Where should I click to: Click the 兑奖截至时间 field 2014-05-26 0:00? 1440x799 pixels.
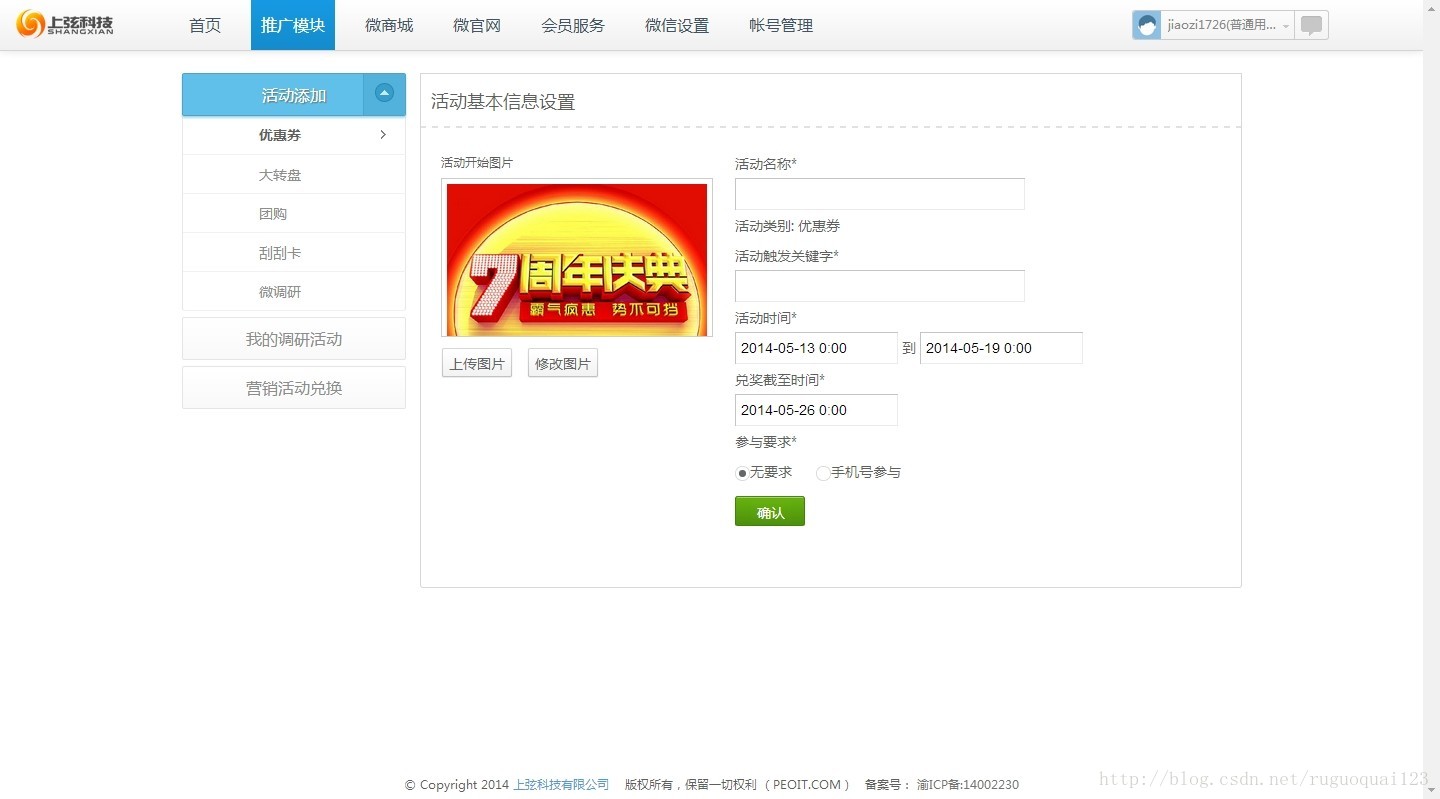816,410
